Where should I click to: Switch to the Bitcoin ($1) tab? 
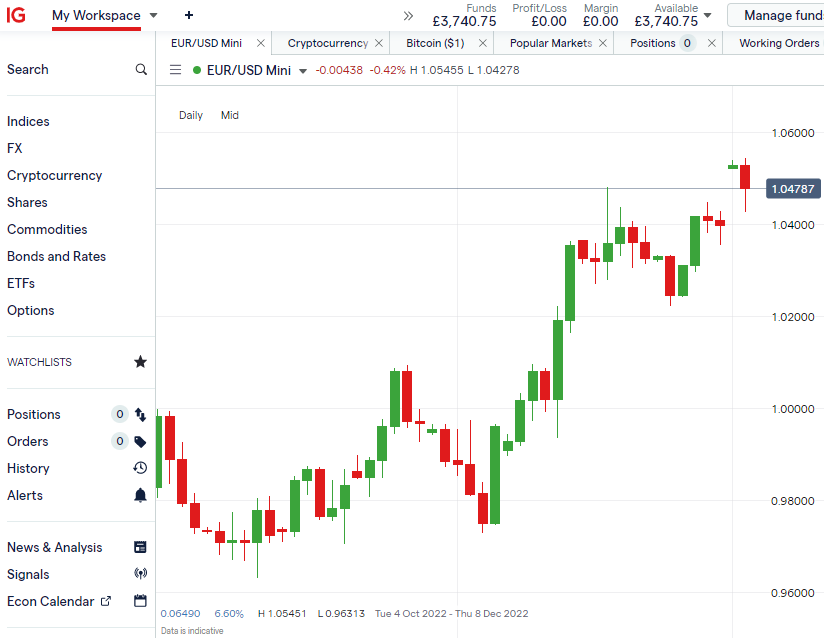tap(435, 43)
